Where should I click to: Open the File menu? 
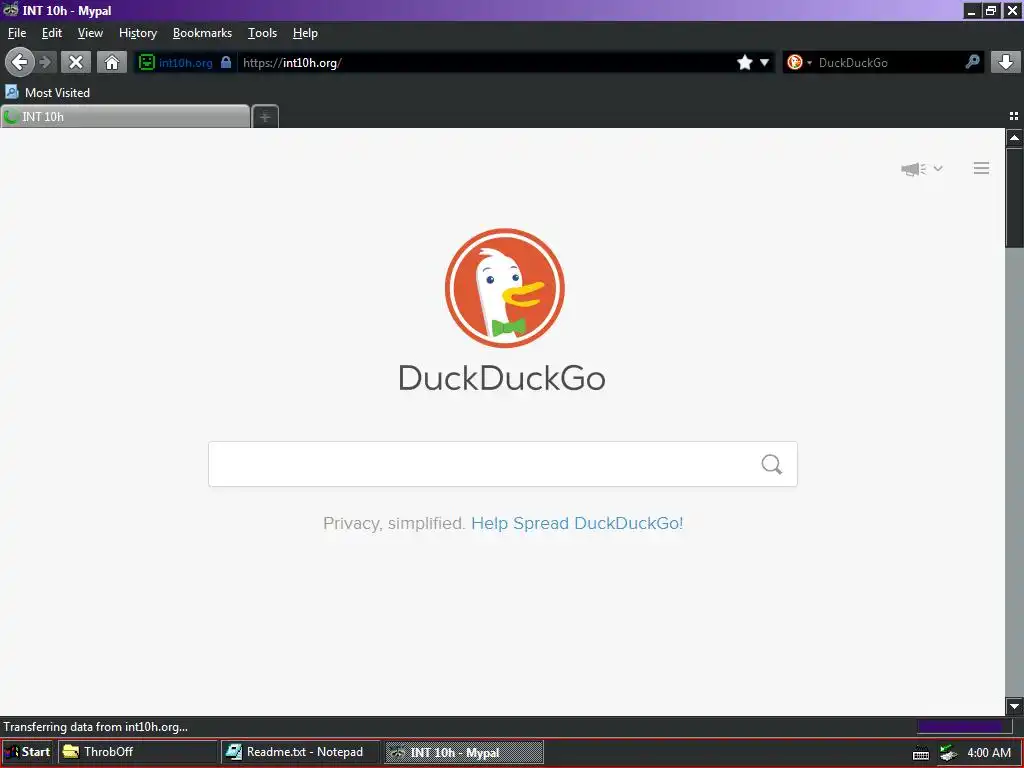(17, 33)
